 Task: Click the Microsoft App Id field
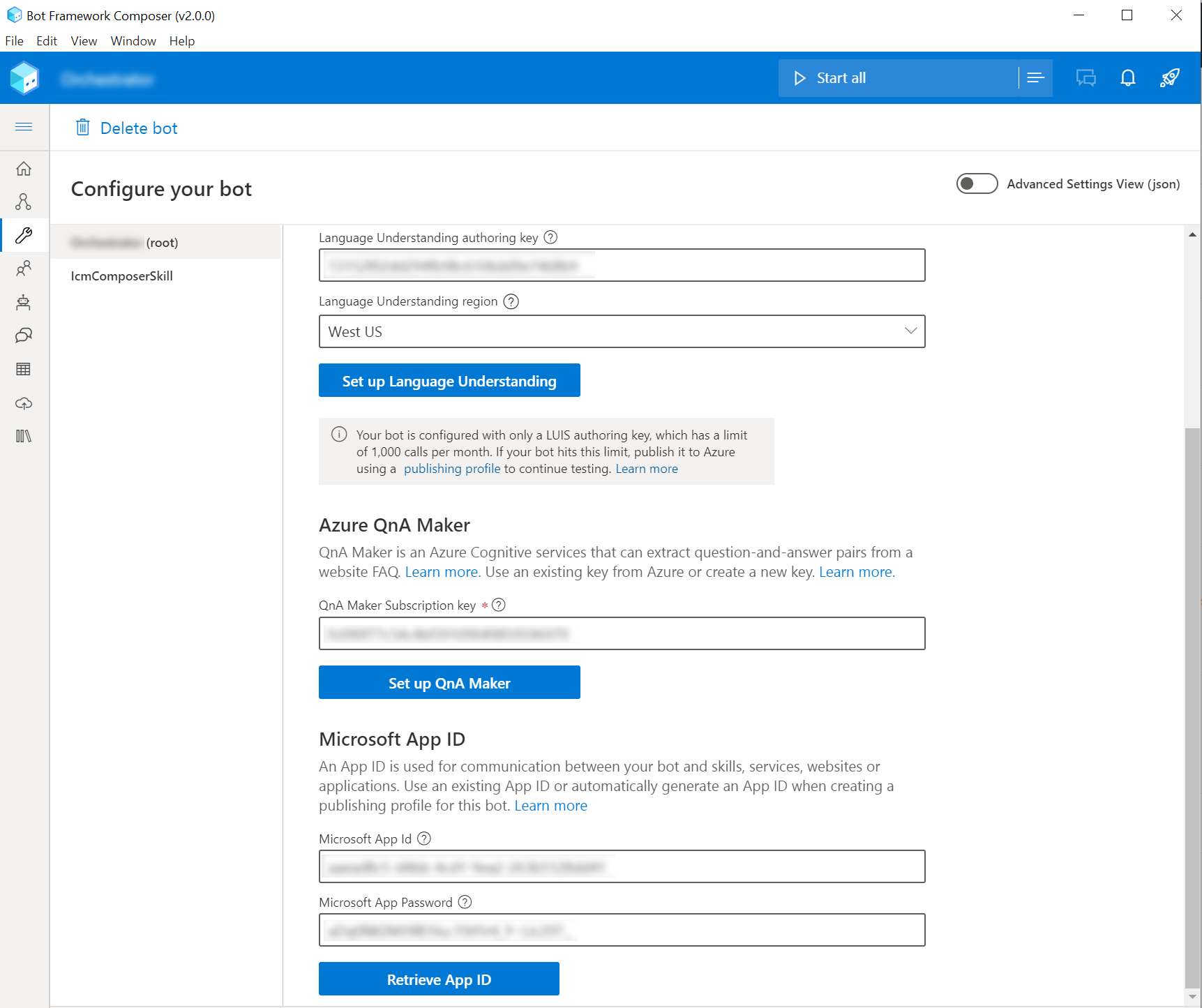tap(622, 866)
